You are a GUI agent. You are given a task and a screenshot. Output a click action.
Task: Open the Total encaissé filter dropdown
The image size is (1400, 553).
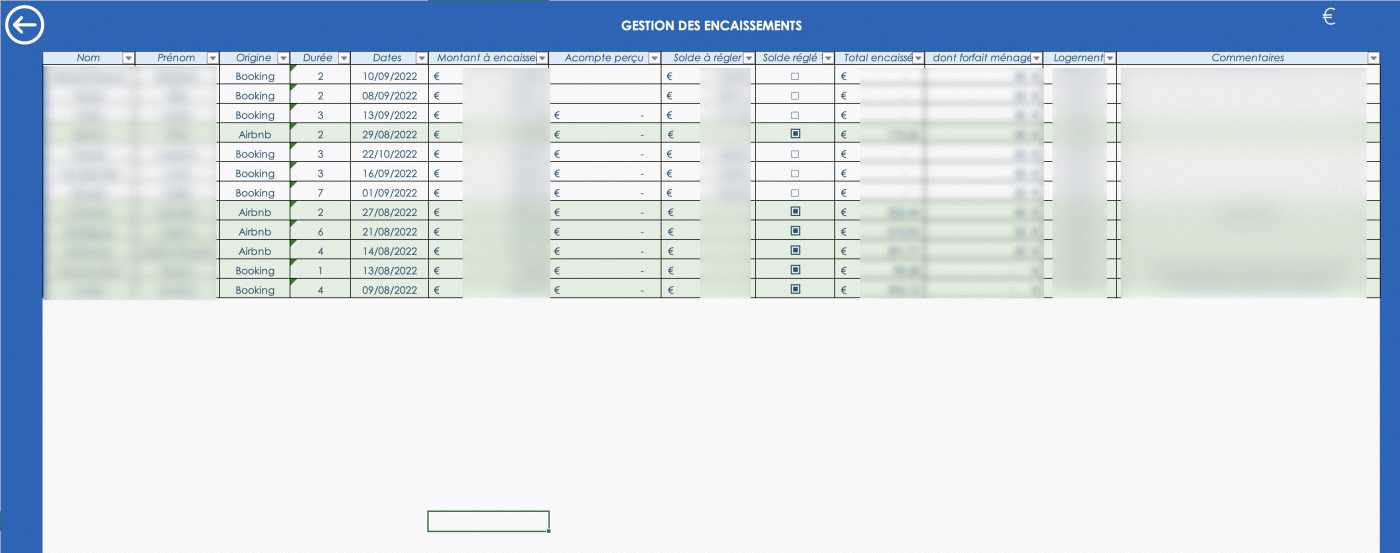click(918, 58)
